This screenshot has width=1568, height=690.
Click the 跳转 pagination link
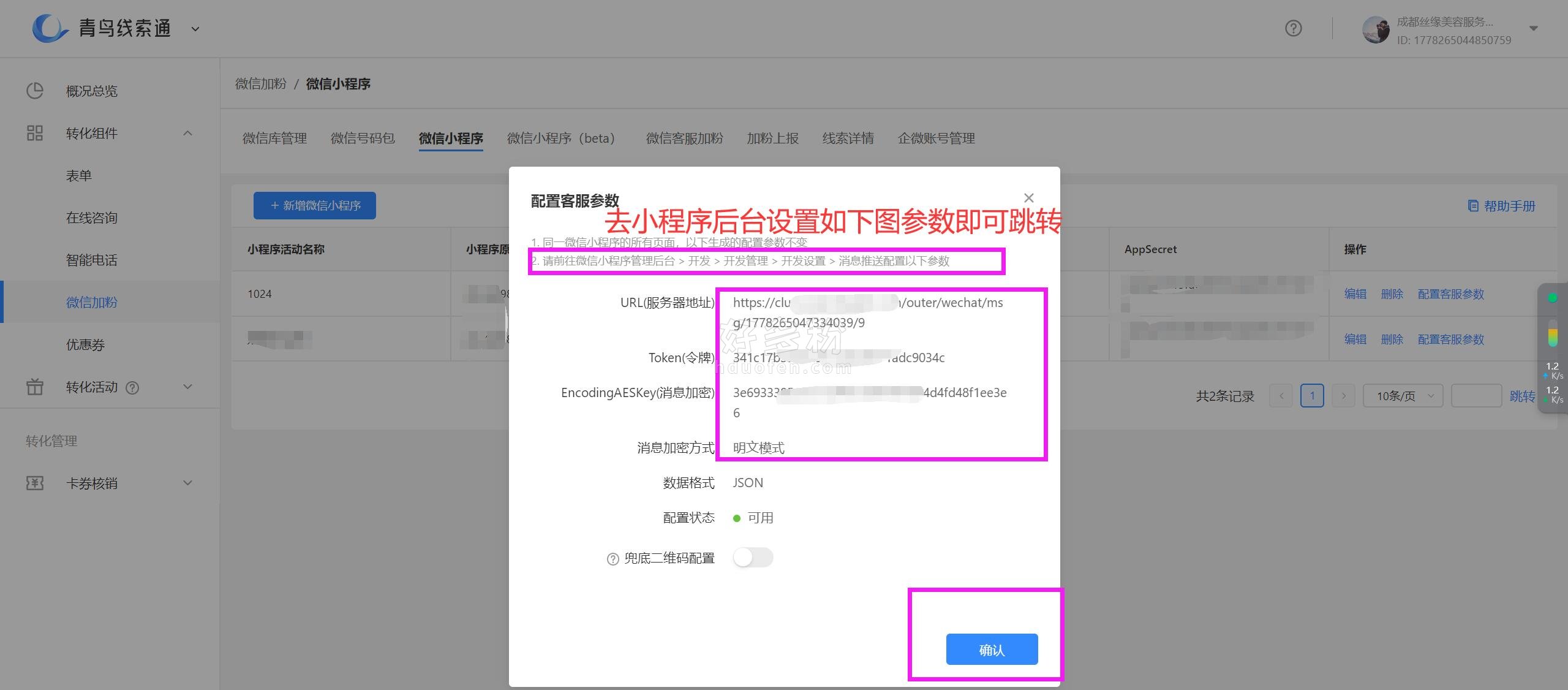click(1522, 396)
